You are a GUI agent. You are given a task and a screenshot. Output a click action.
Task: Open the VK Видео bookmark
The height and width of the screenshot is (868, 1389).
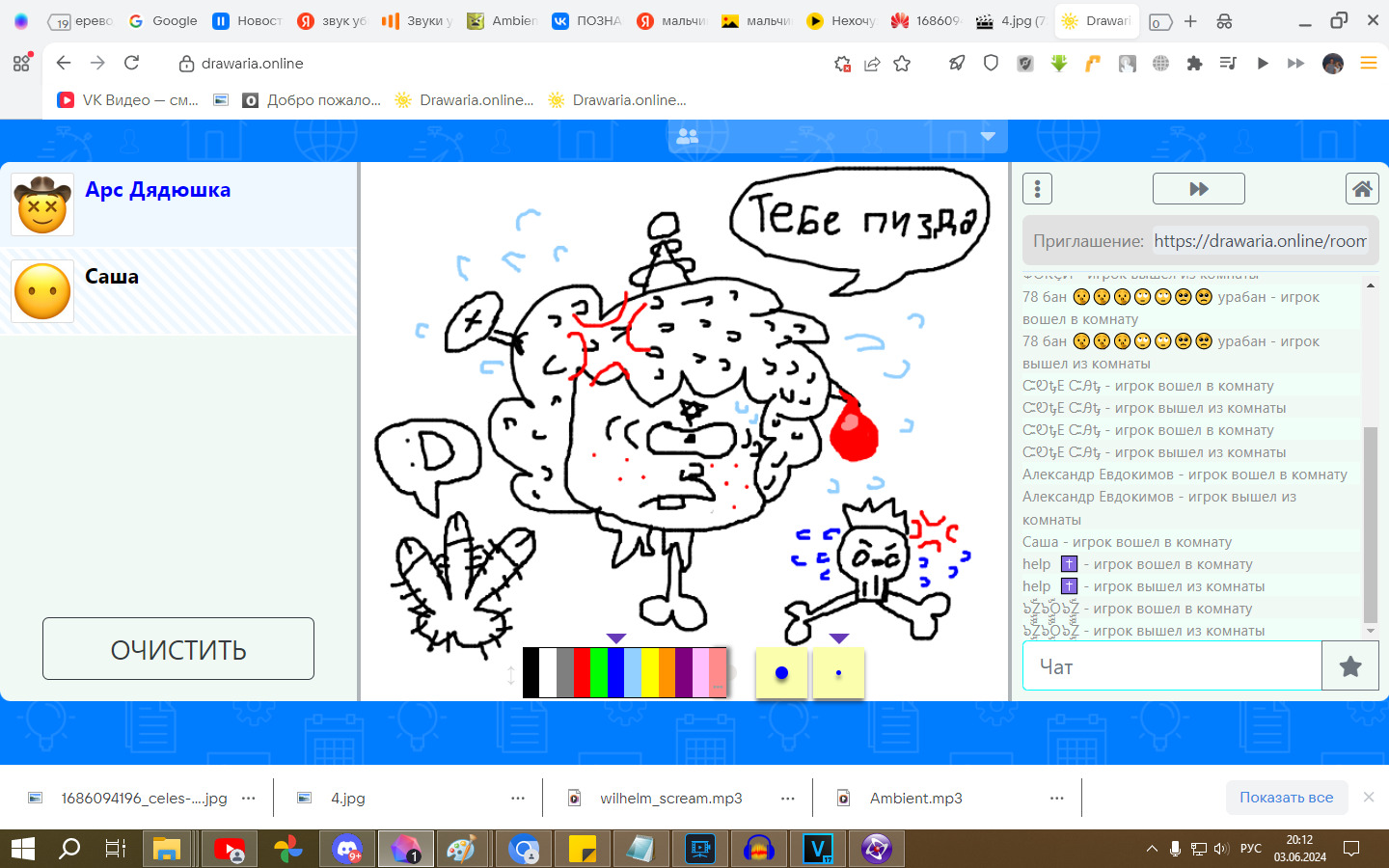[128, 99]
